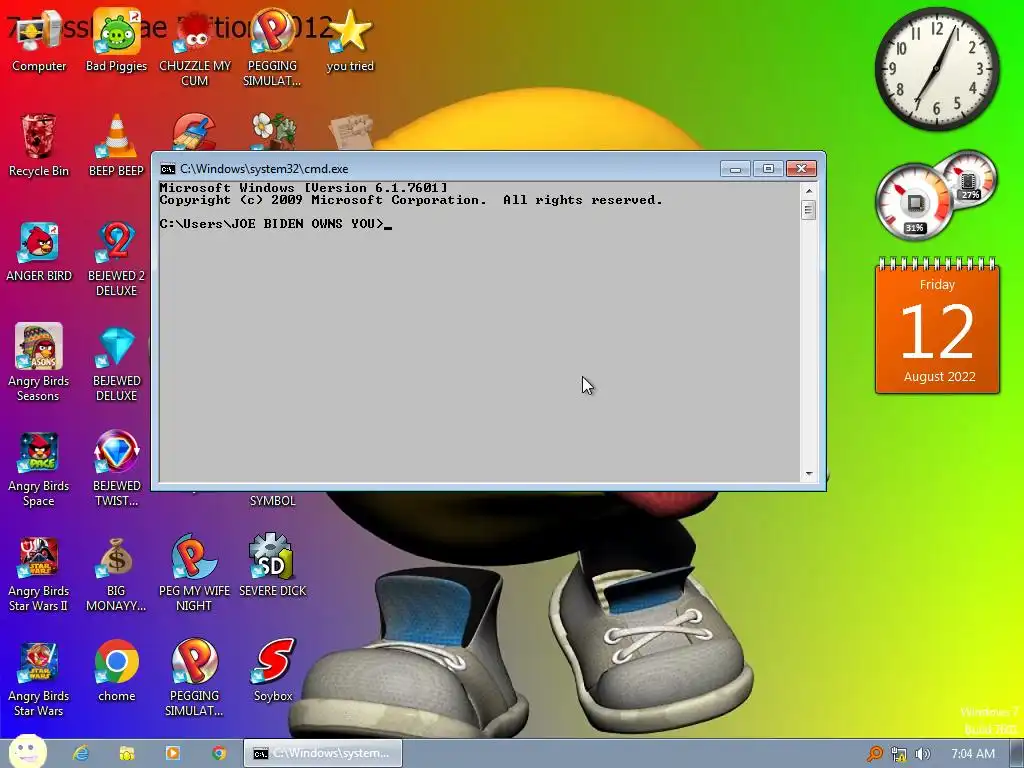Screen dimensions: 1024x768
Task: Click the orange magnifier tray icon
Action: (874, 754)
